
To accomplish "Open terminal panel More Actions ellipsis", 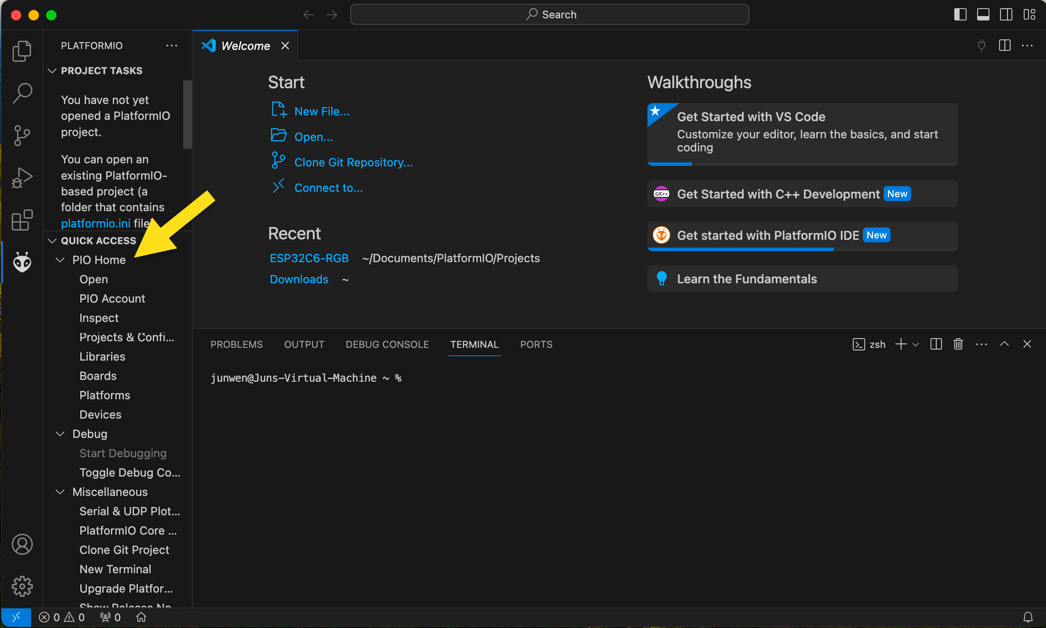I will pyautogui.click(x=981, y=344).
